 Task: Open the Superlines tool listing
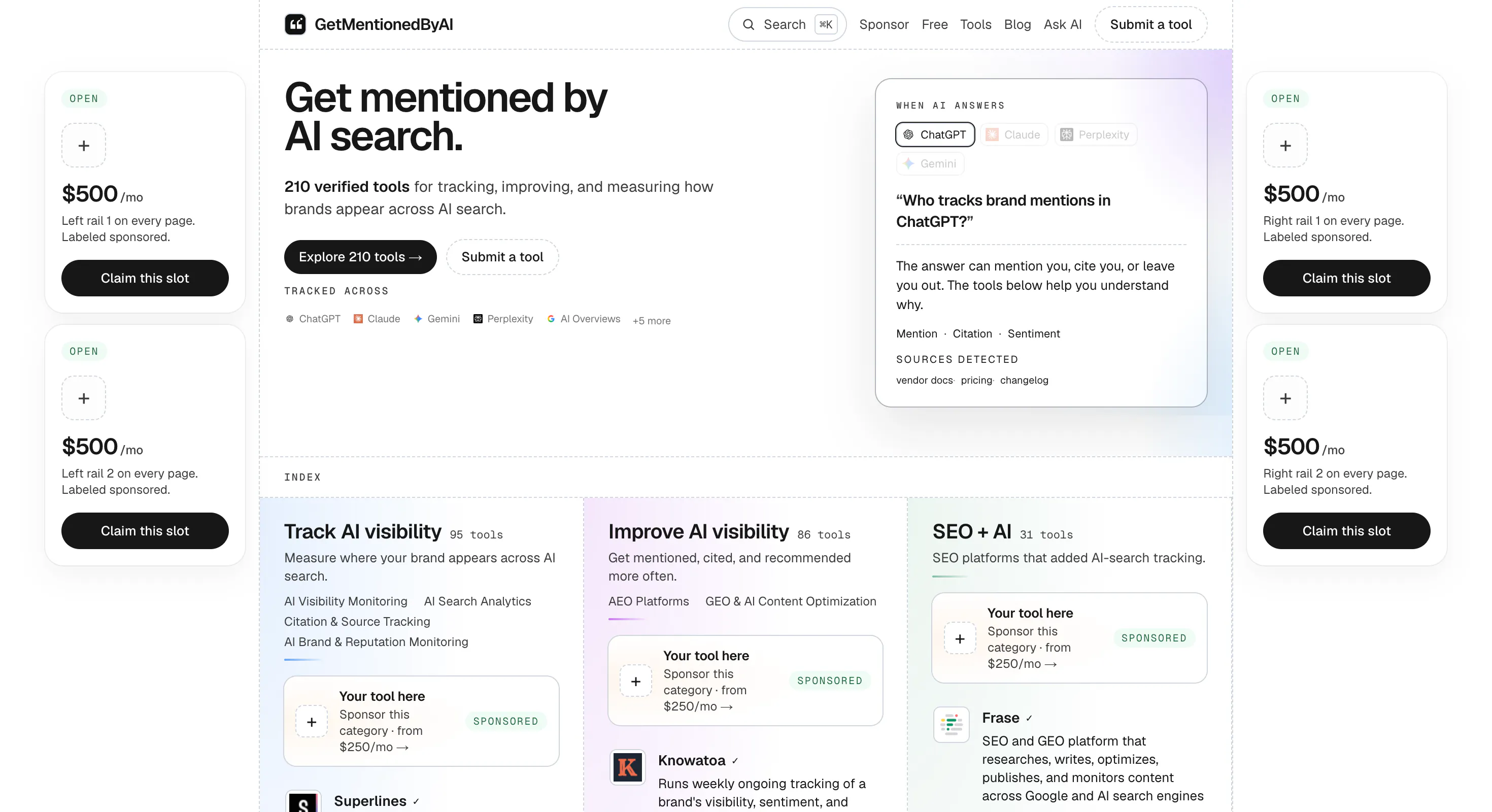pos(370,800)
